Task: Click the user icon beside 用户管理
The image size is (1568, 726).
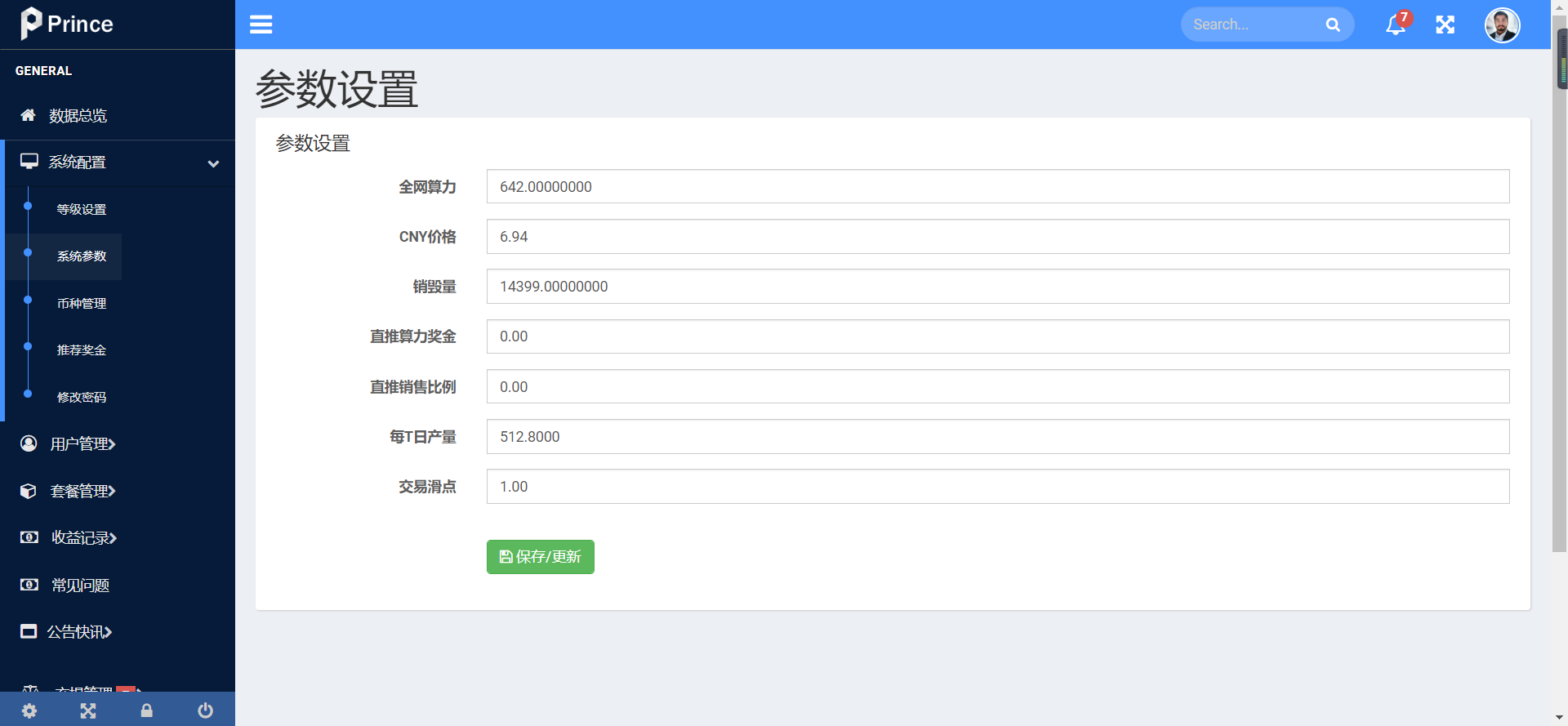Action: pos(29,443)
